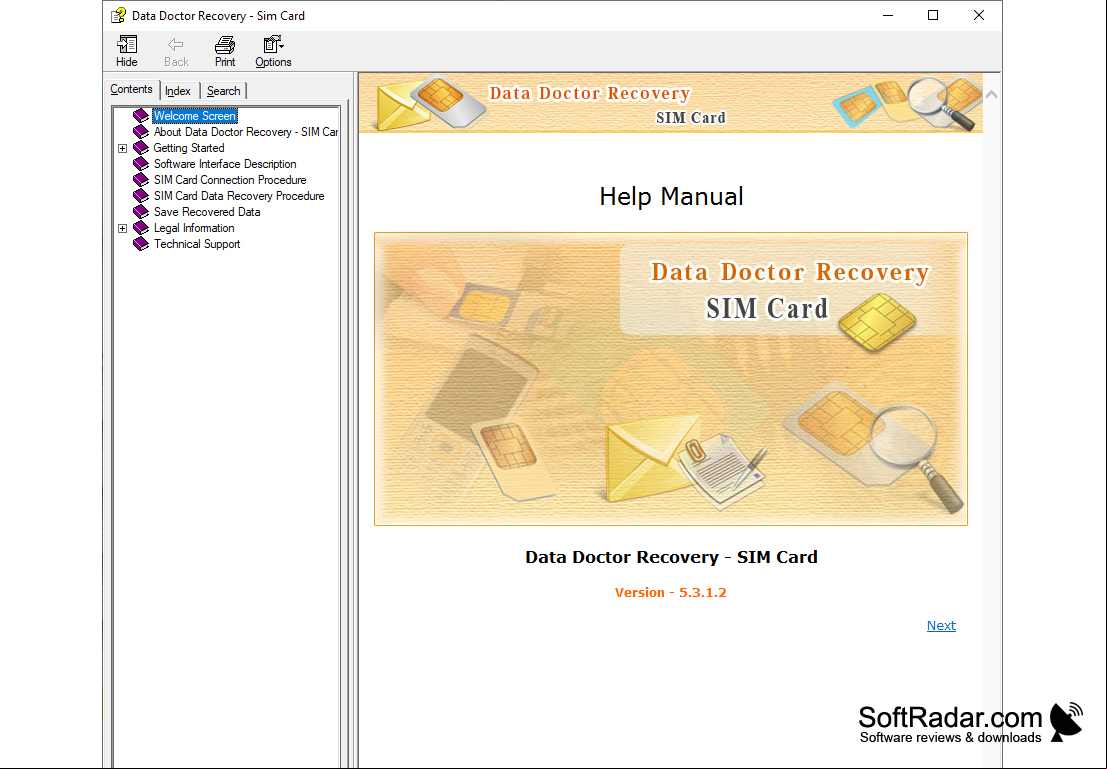Maximize the help window
Viewport: 1107px width, 769px height.
(933, 16)
